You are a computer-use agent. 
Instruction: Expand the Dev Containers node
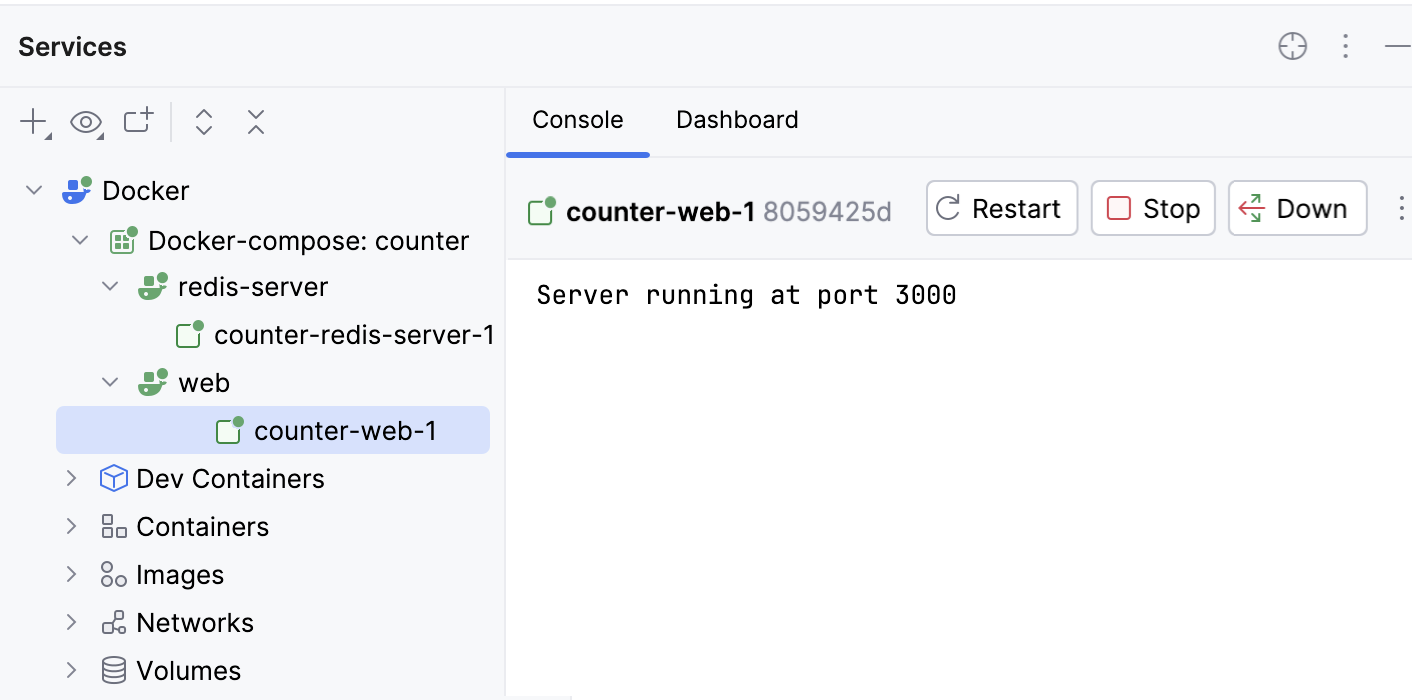coord(71,478)
